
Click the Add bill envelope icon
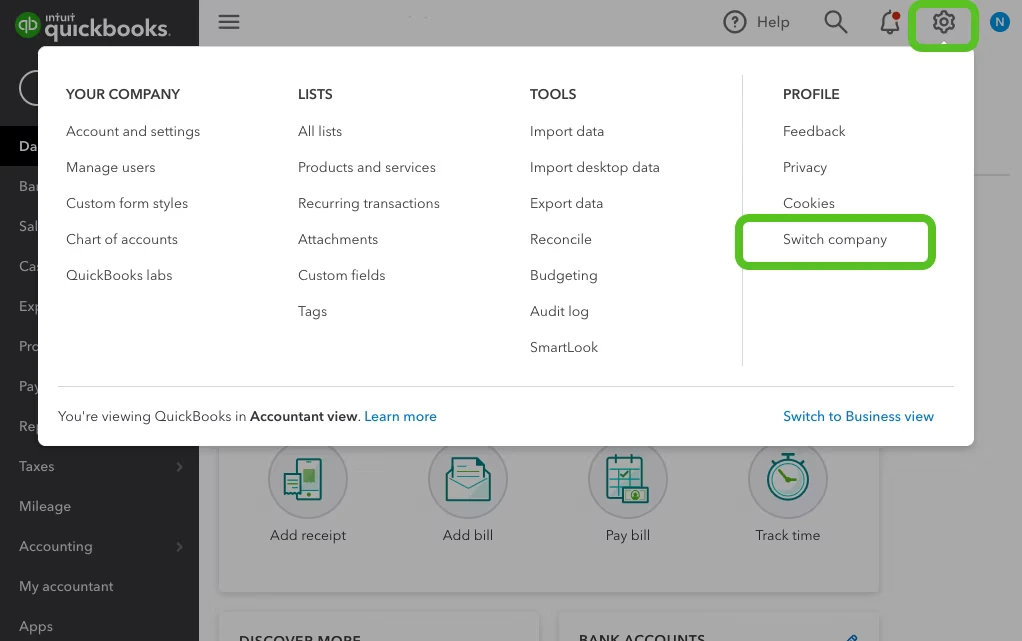(x=467, y=479)
